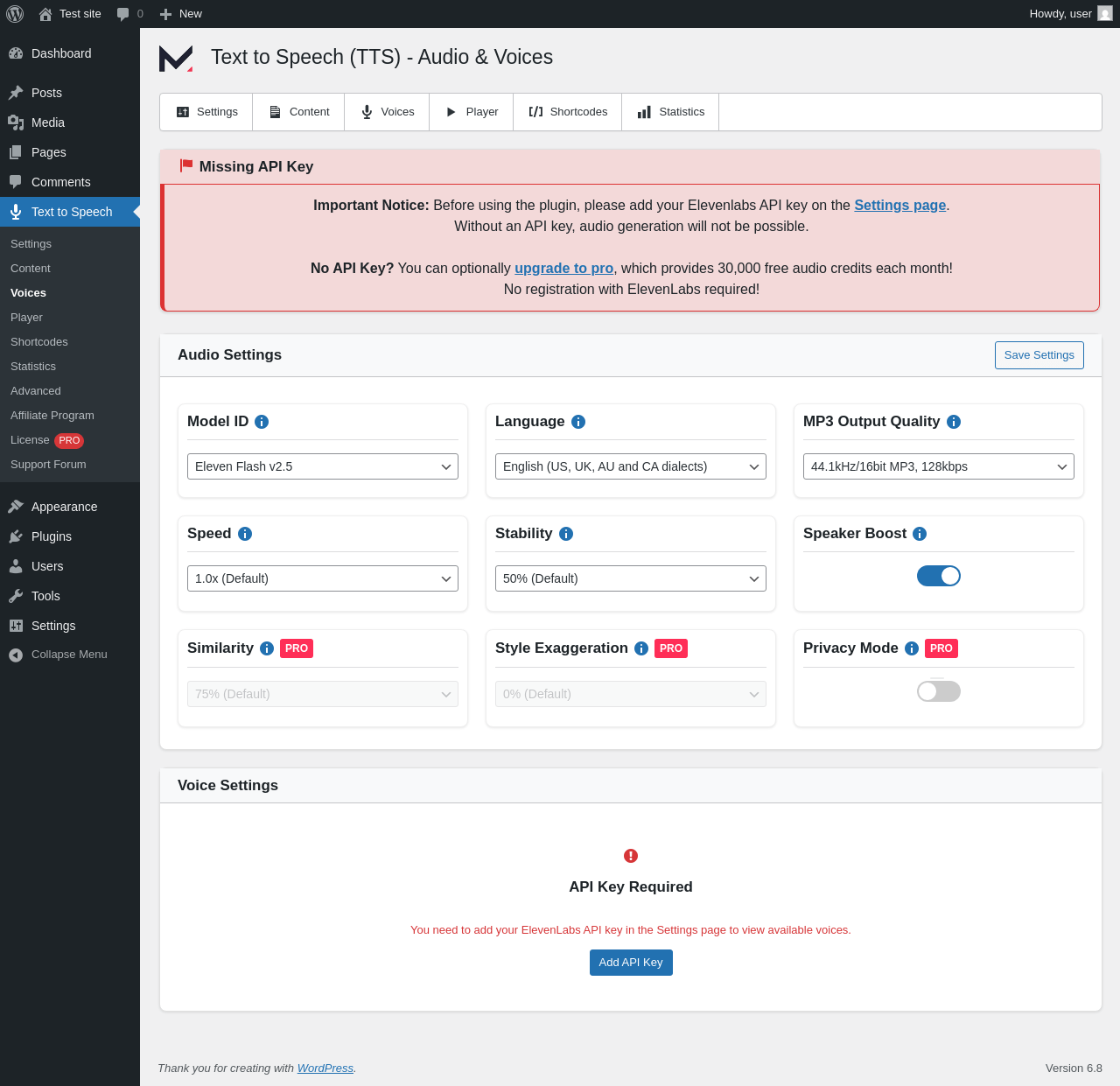
Task: Open the MP3 Output Quality dropdown
Action: 939,466
